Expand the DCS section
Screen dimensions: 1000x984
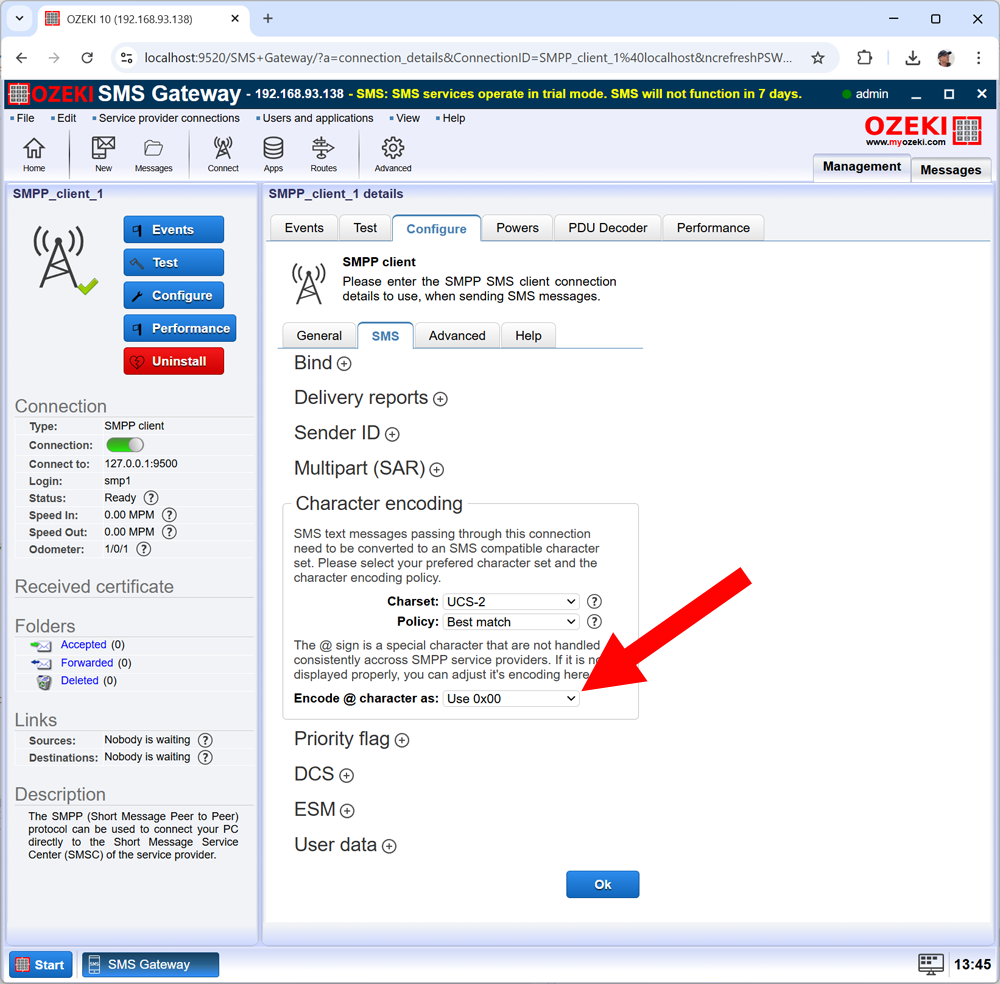(x=346, y=775)
